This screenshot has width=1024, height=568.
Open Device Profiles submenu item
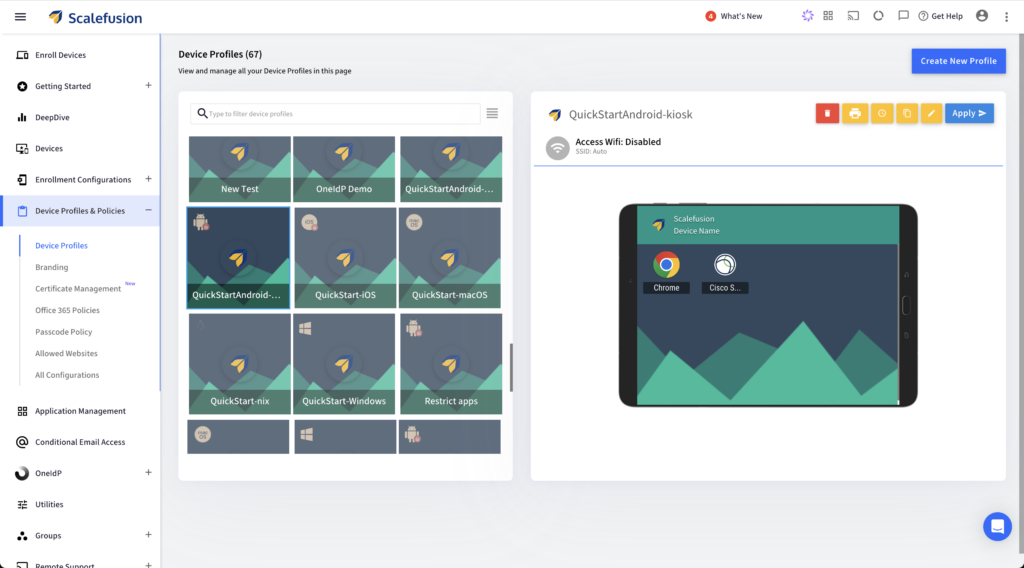click(x=61, y=245)
